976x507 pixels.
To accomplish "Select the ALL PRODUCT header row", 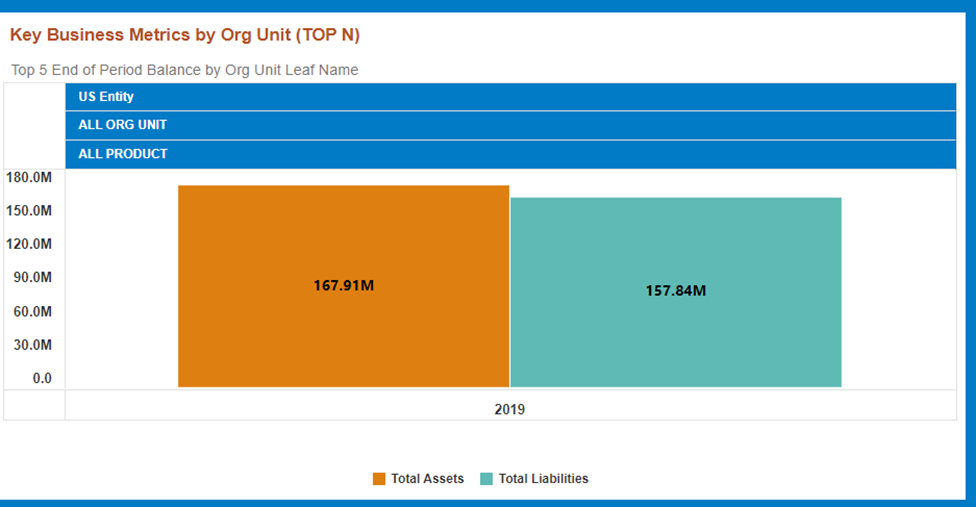I will (510, 154).
